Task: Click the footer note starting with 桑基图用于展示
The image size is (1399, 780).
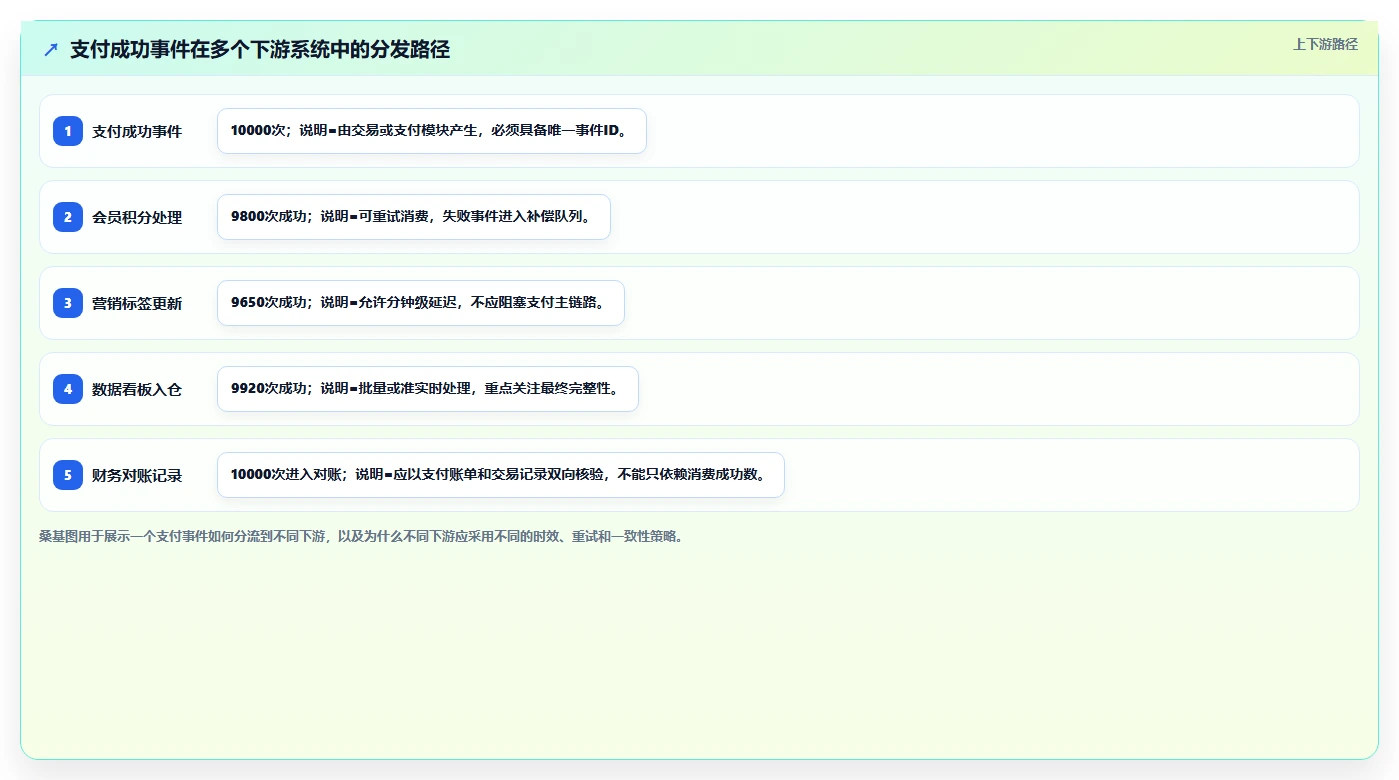Action: [361, 536]
